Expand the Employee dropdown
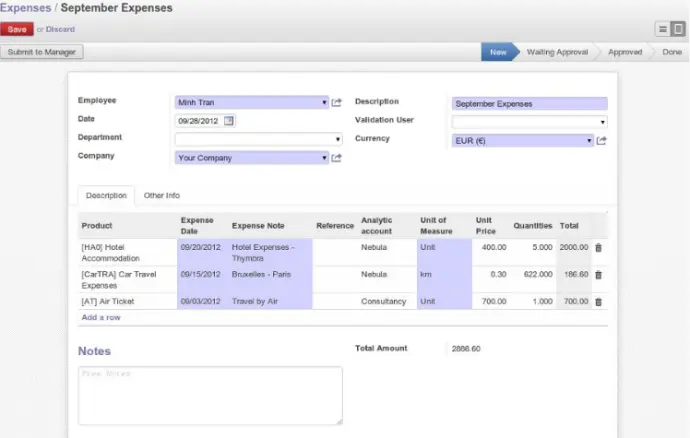 click(325, 102)
